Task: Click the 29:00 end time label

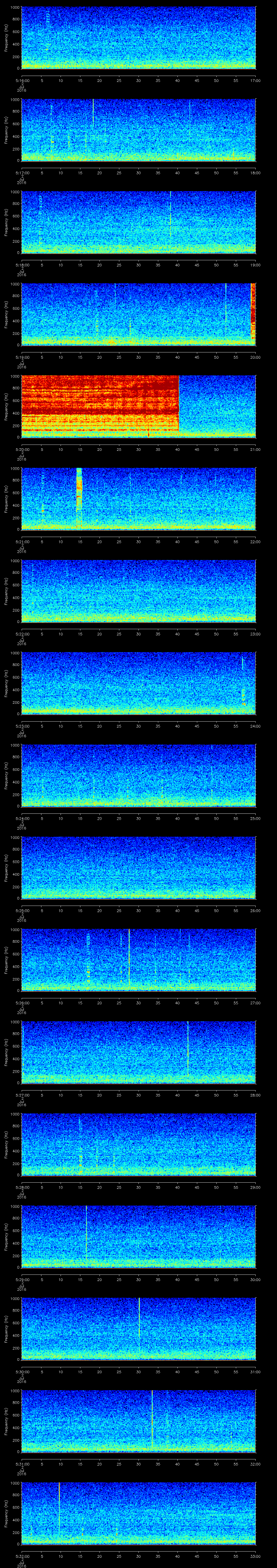Action: (255, 1187)
